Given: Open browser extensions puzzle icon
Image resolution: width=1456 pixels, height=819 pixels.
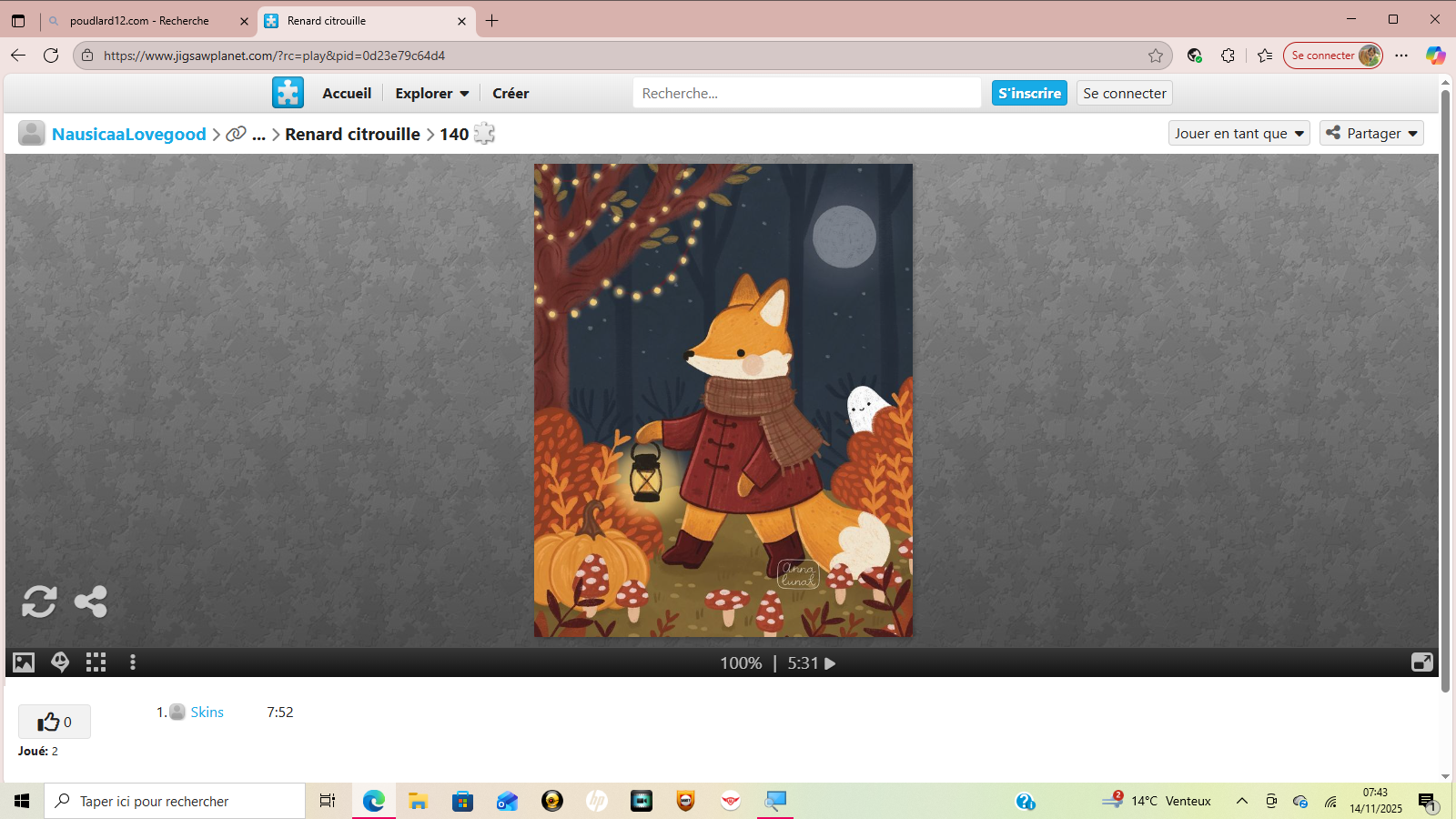Looking at the screenshot, I should (1228, 56).
